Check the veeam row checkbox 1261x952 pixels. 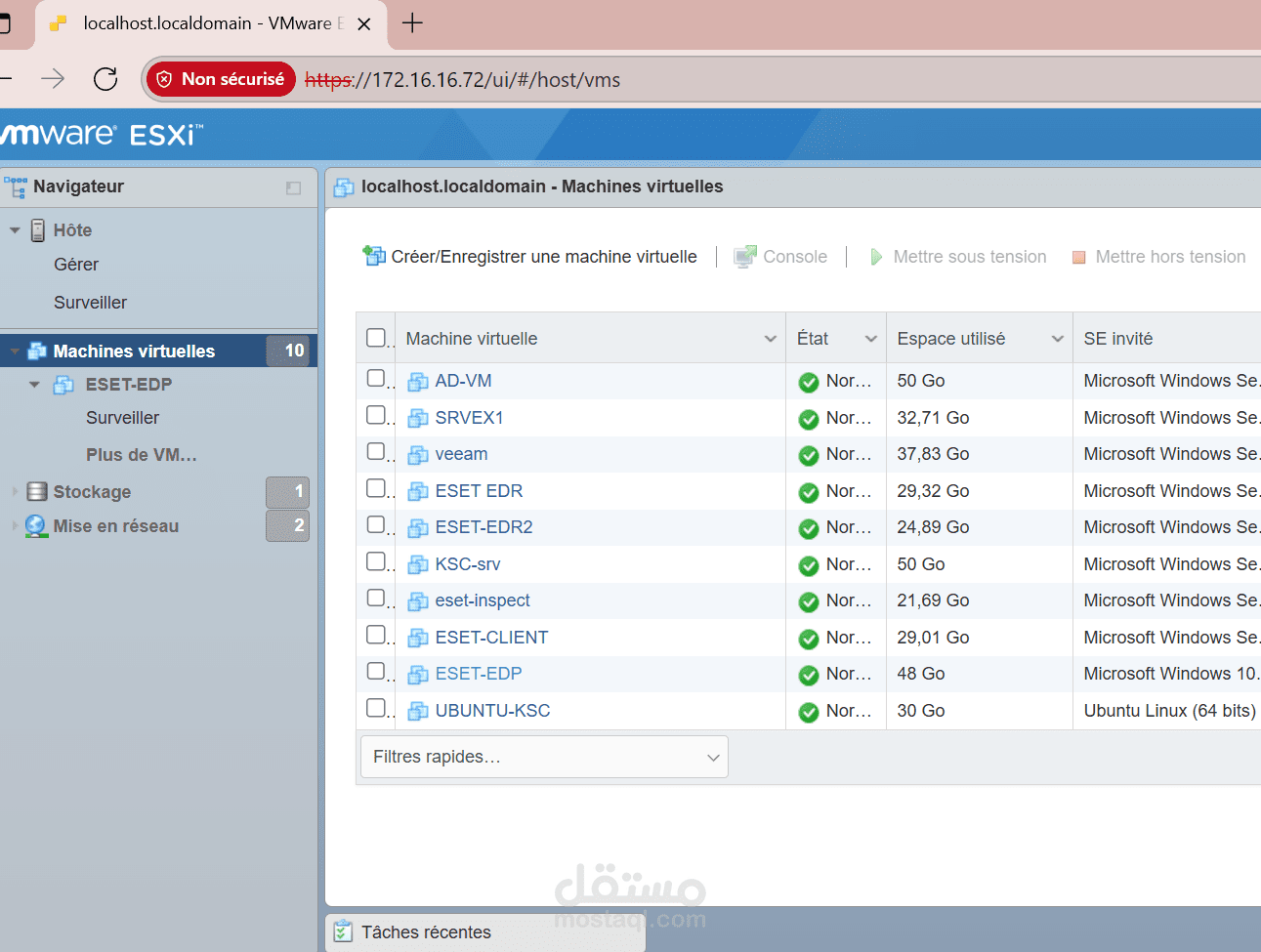click(x=376, y=451)
